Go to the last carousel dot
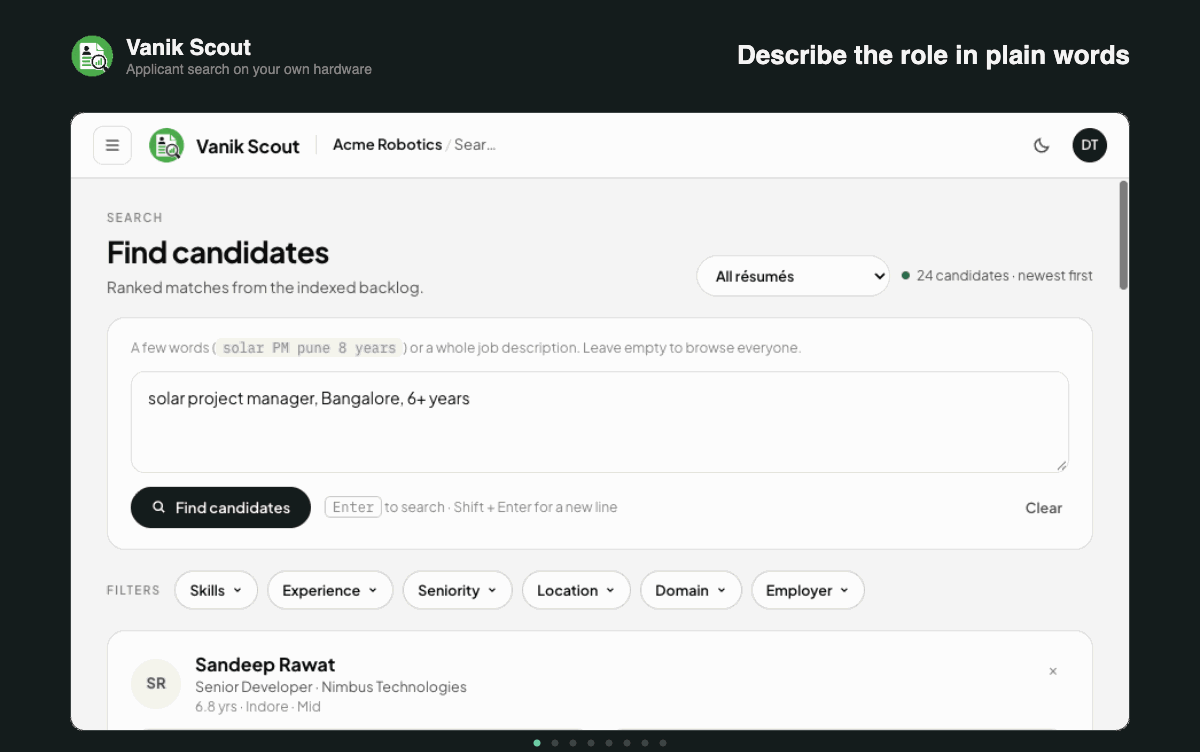The height and width of the screenshot is (752, 1200). click(663, 743)
